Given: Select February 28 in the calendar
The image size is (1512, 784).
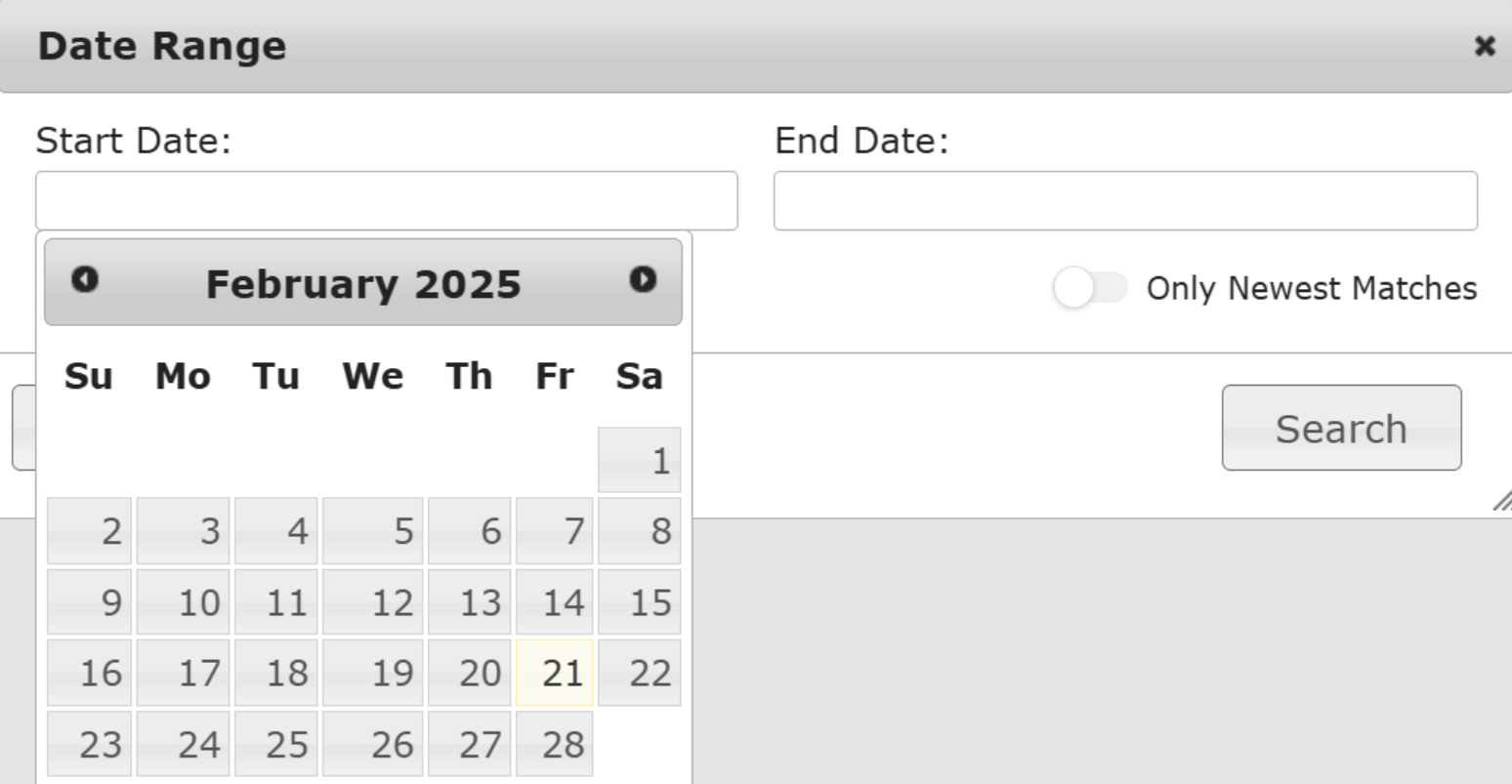Looking at the screenshot, I should pyautogui.click(x=555, y=744).
